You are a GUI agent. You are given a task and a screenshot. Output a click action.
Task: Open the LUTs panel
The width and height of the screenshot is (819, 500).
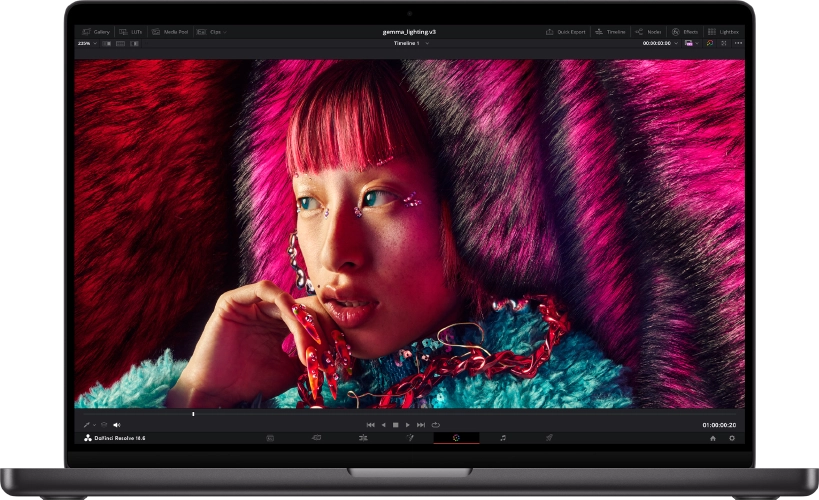coord(131,32)
